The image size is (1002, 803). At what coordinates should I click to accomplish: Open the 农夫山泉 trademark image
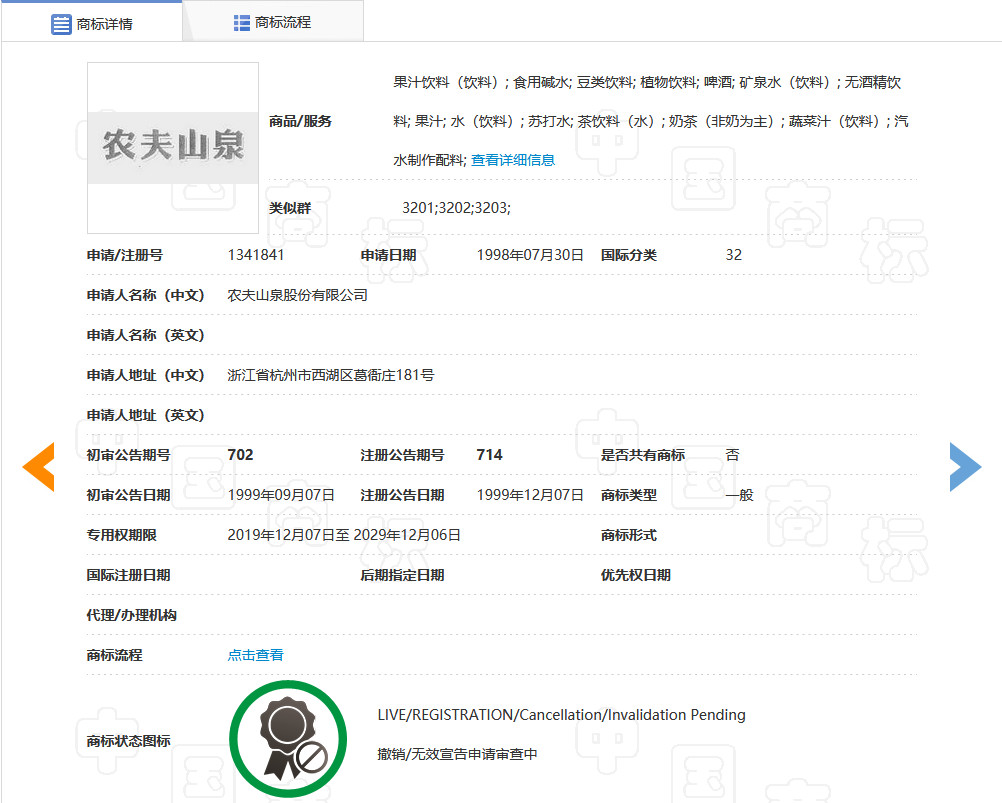coord(173,148)
